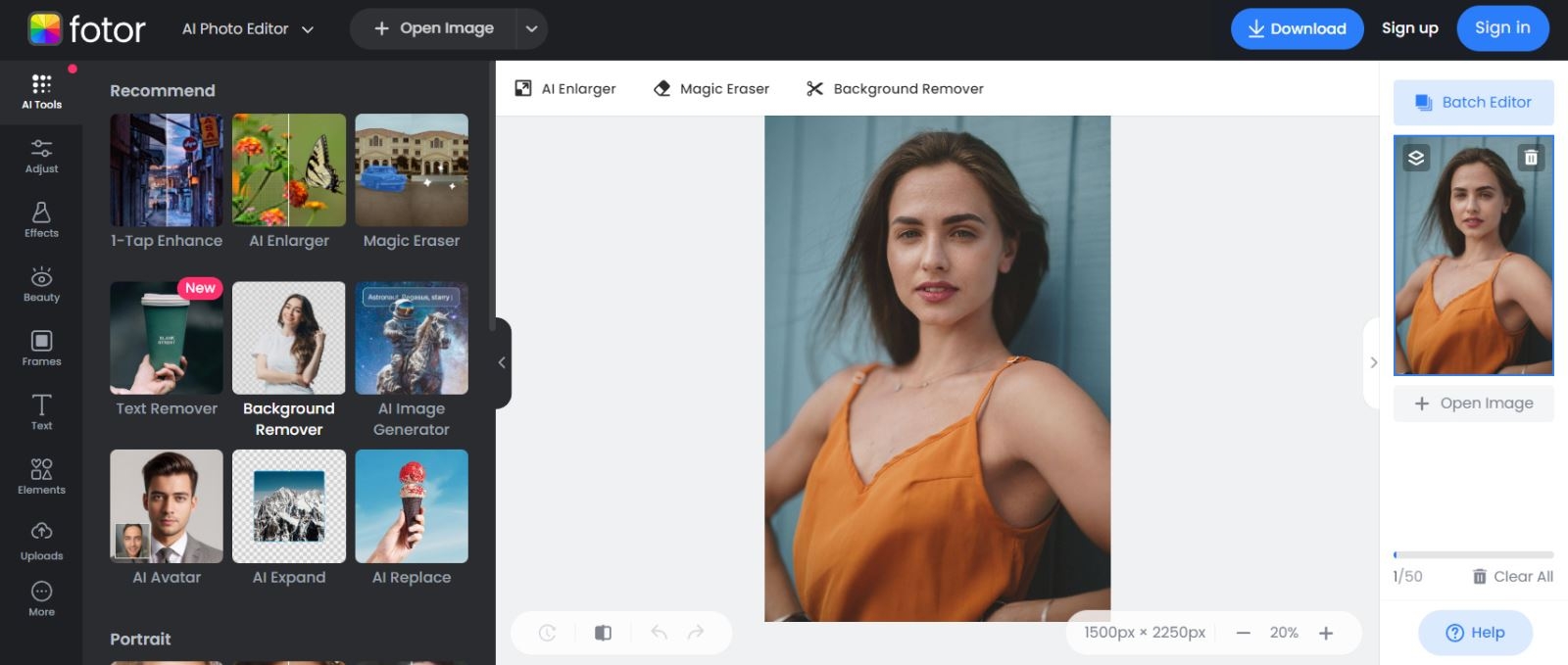Click Clear All to remove images
This screenshot has height=665, width=1568.
(1512, 576)
